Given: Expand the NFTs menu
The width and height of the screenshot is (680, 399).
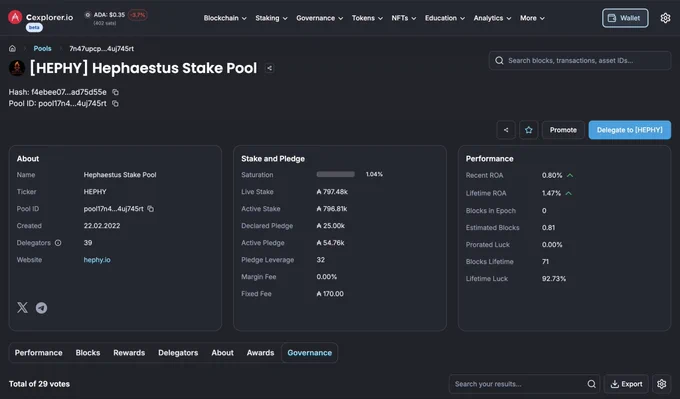Looking at the screenshot, I should [x=403, y=18].
